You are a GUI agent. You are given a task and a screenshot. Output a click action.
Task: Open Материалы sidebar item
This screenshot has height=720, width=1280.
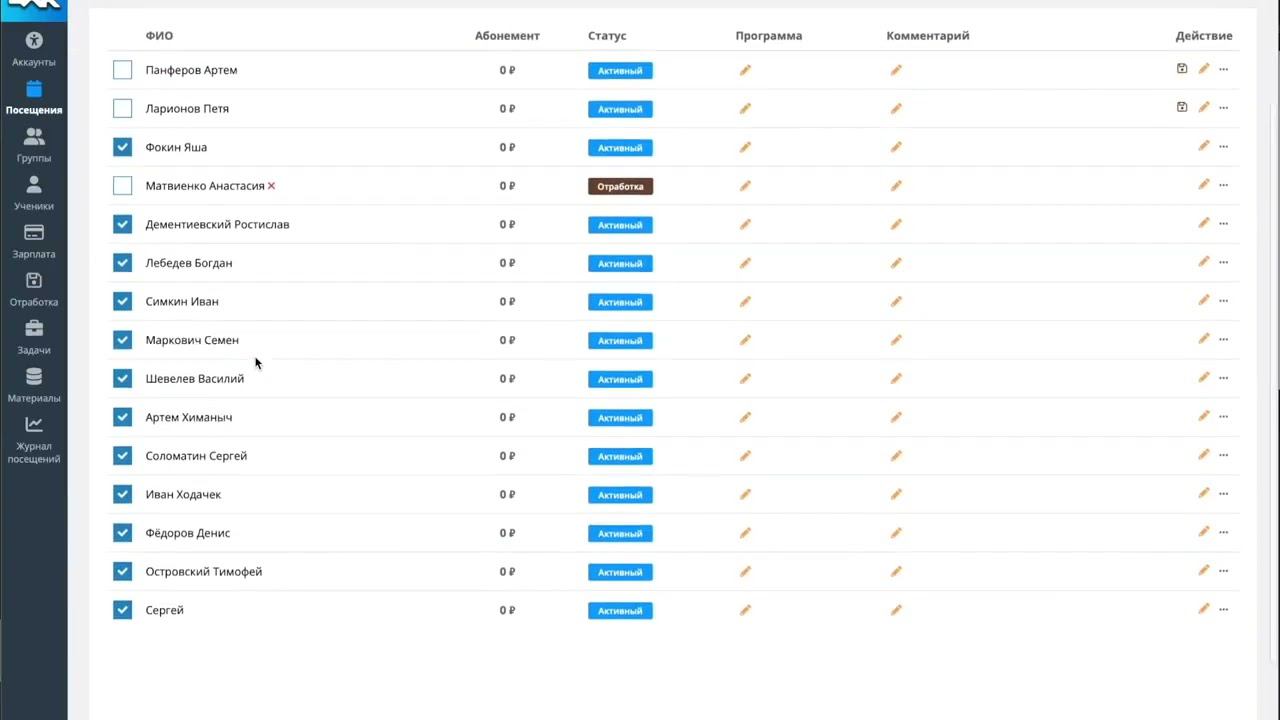(34, 386)
